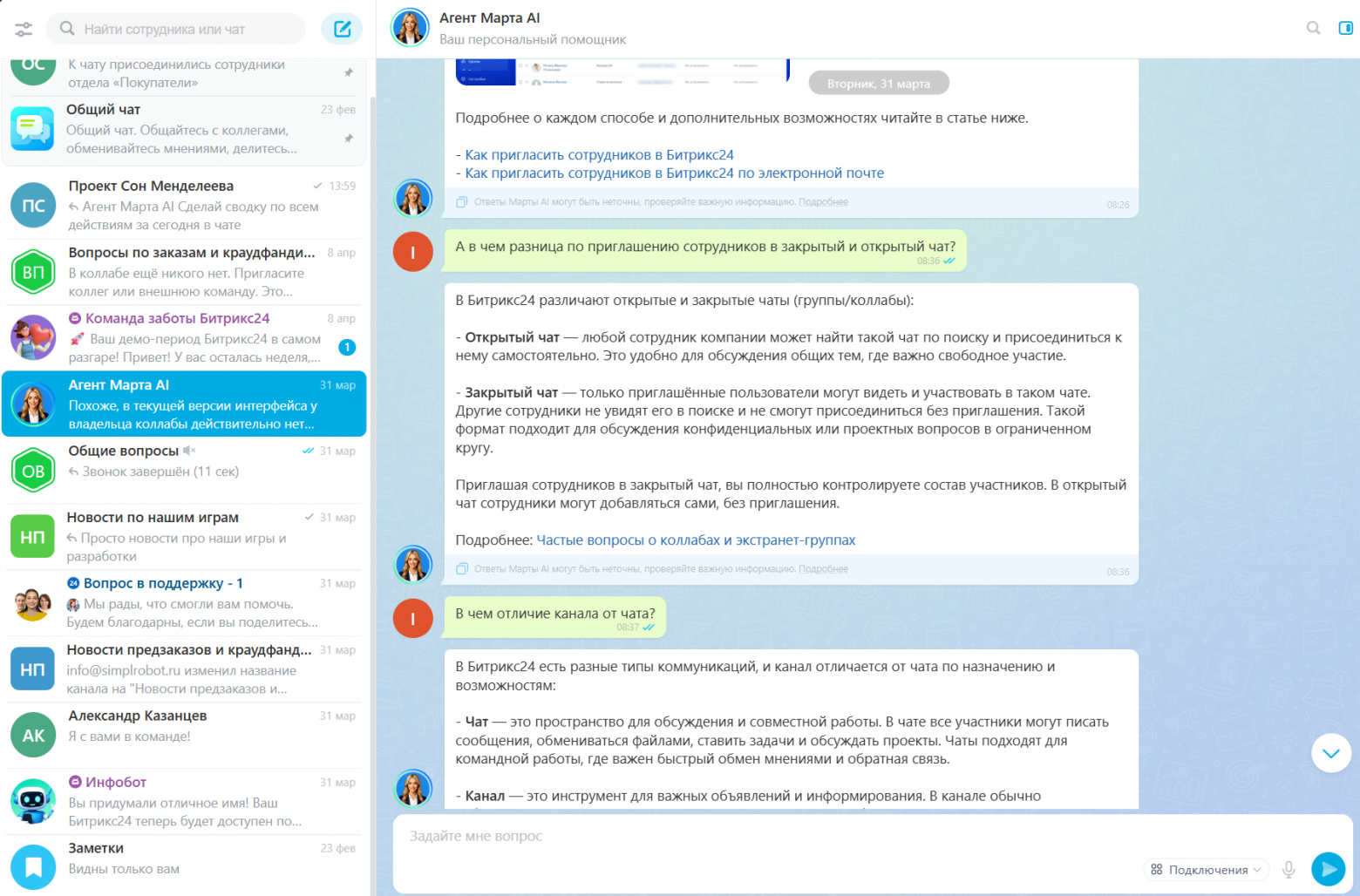The height and width of the screenshot is (896, 1360).
Task: Click the microphone voice input icon
Action: 1289,869
